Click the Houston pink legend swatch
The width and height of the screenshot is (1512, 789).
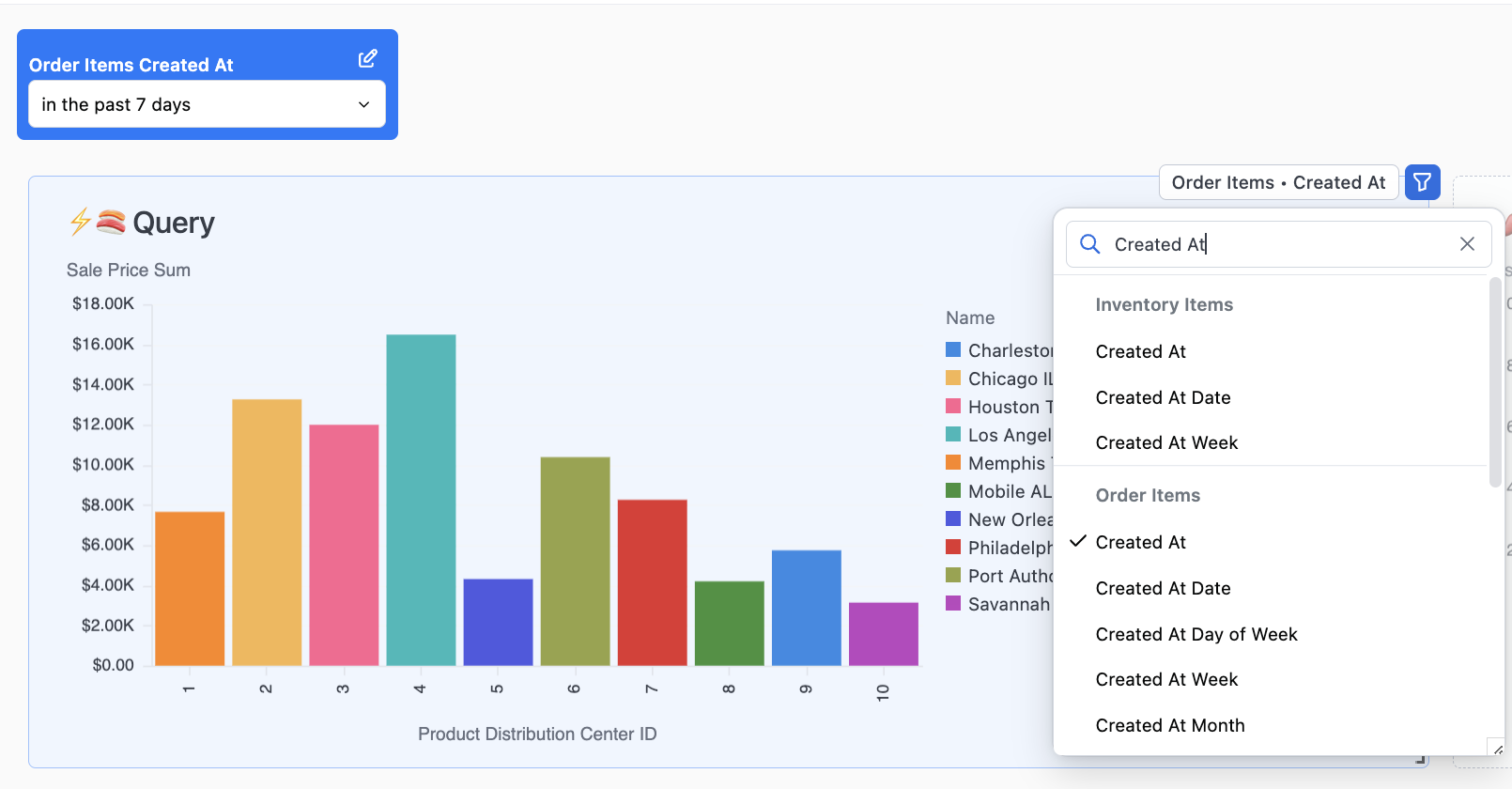(x=953, y=407)
